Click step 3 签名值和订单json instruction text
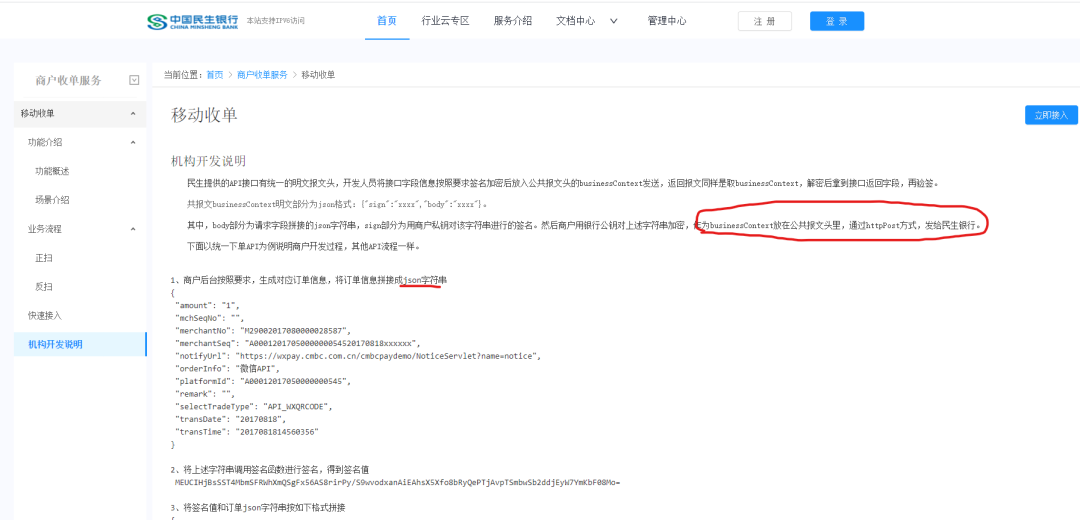The width and height of the screenshot is (1080, 520). [258, 508]
